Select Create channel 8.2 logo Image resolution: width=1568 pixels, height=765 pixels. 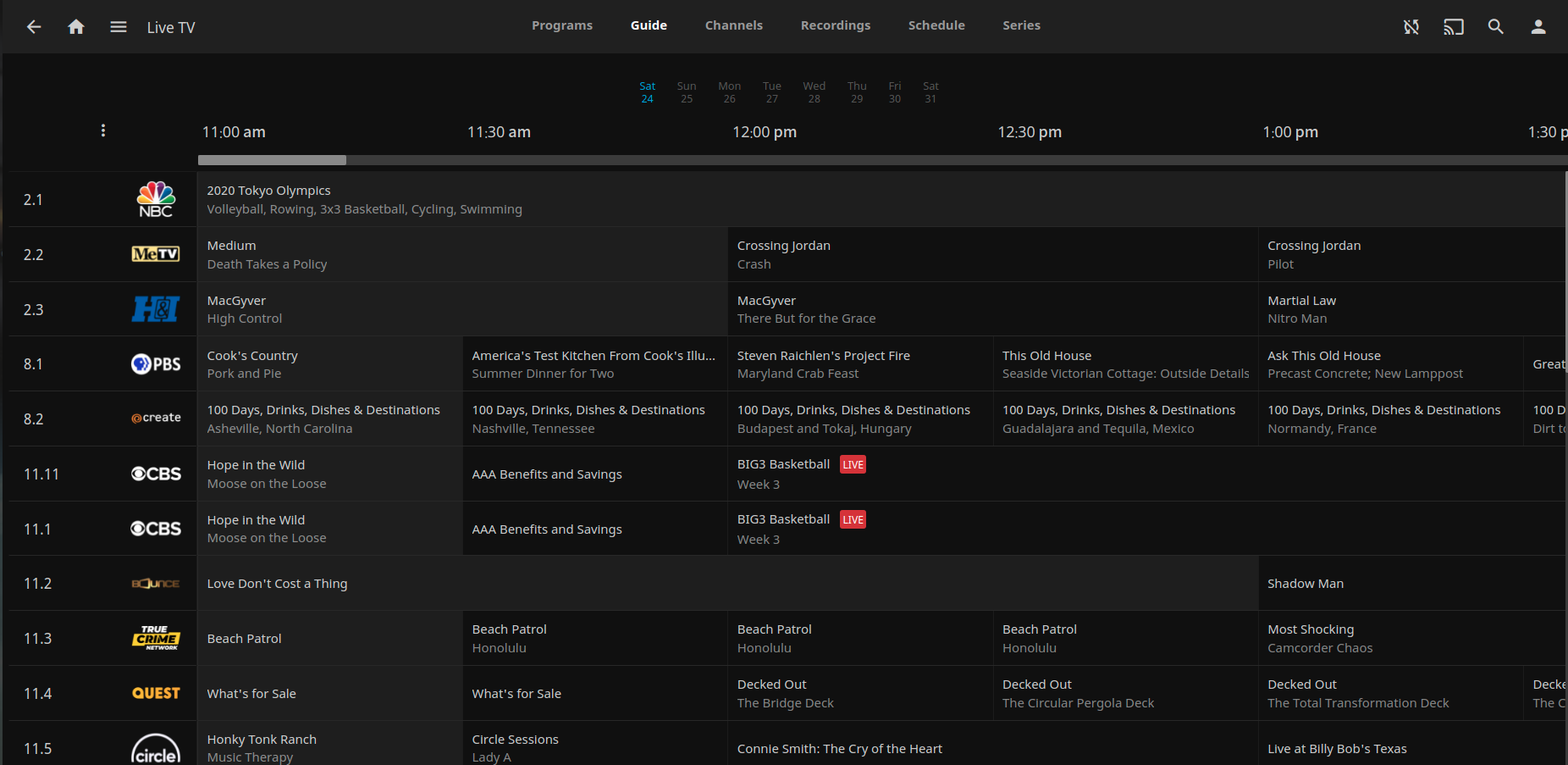156,418
